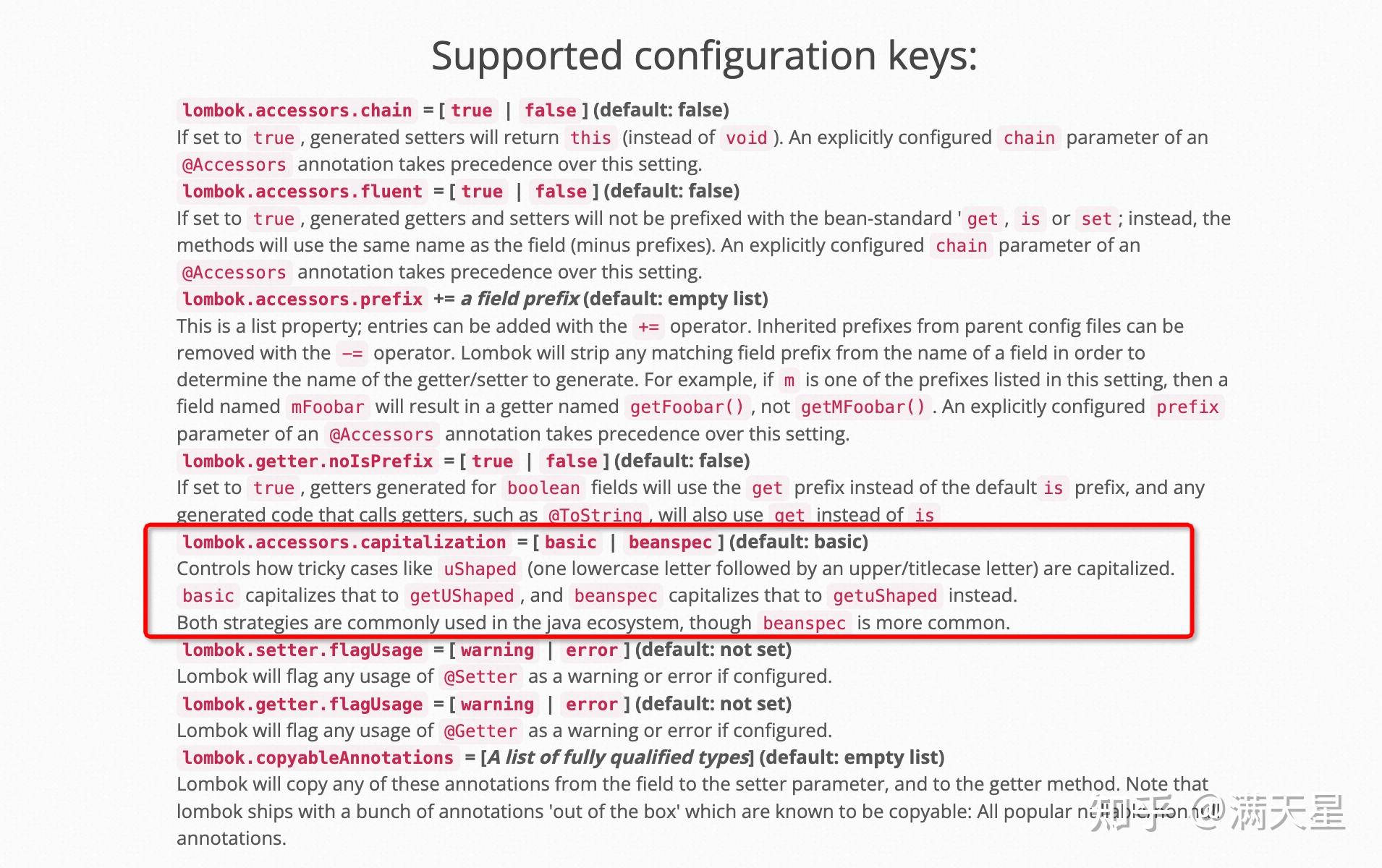Click the lombok.accessors.capitalization config key

344,542
